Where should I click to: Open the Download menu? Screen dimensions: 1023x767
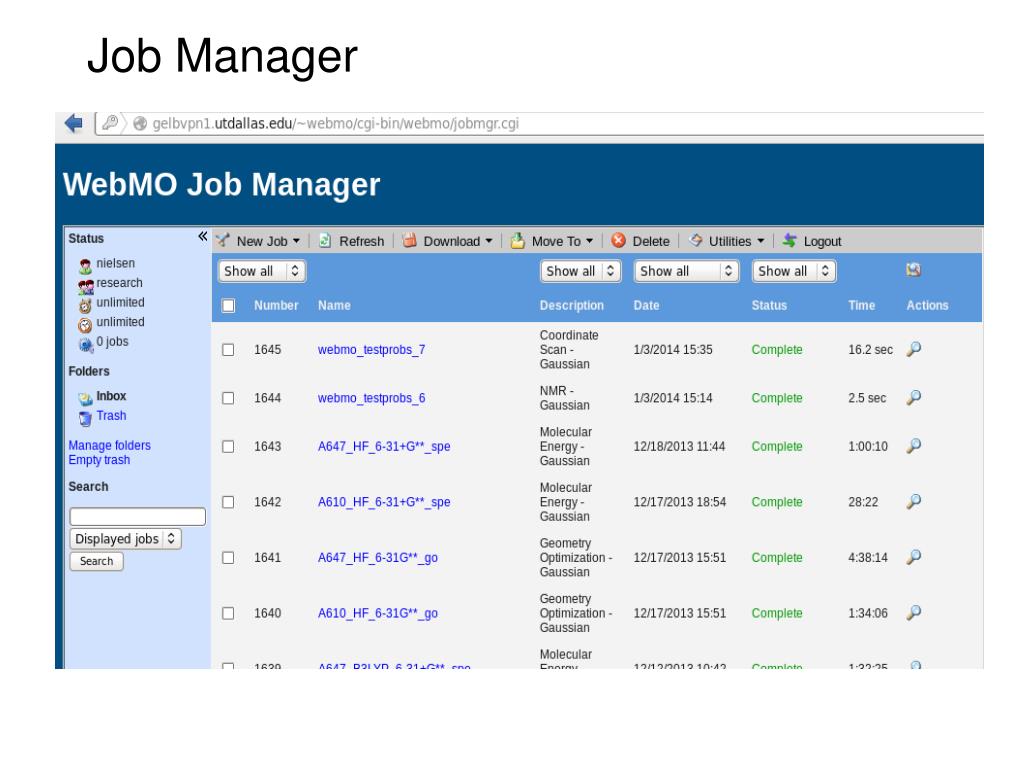tap(458, 241)
